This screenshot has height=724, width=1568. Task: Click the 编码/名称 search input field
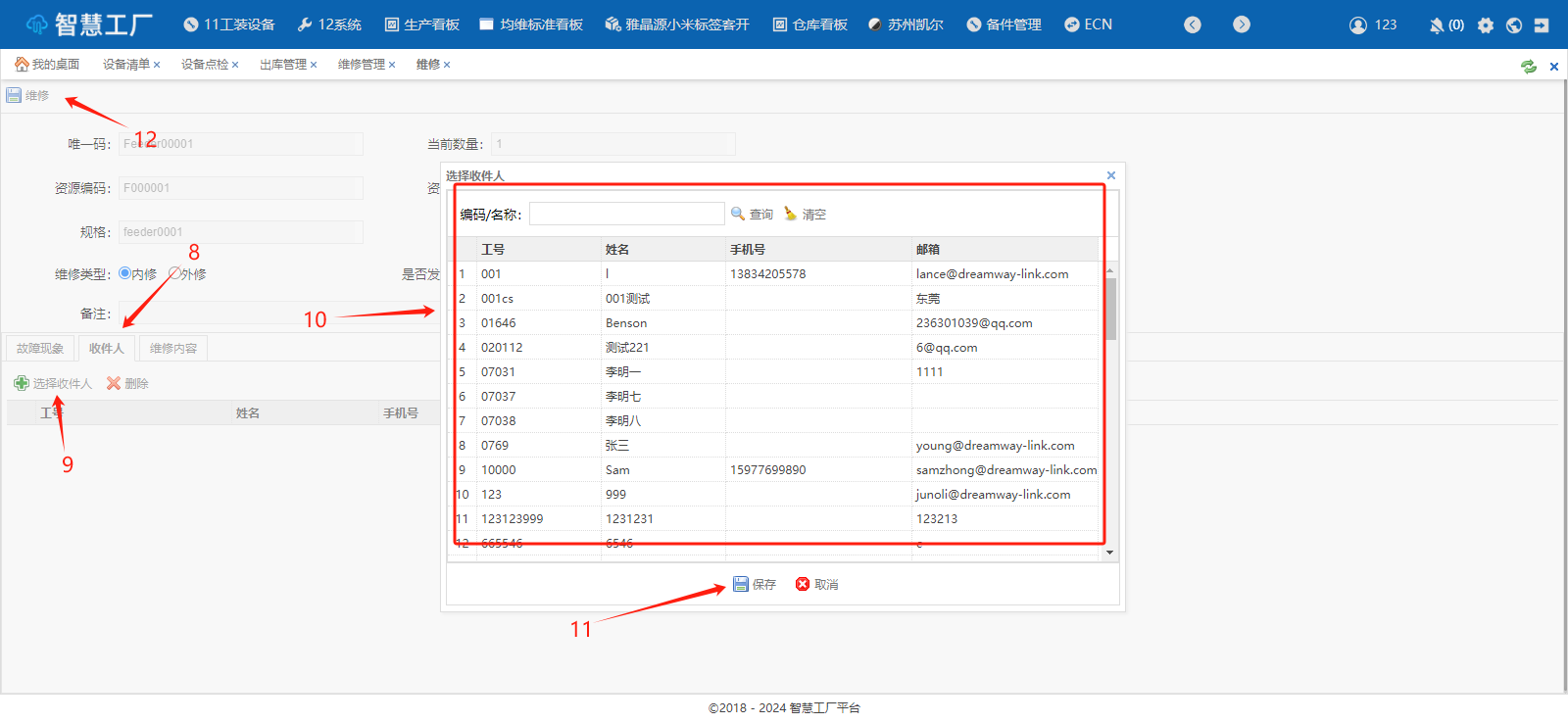[x=626, y=214]
